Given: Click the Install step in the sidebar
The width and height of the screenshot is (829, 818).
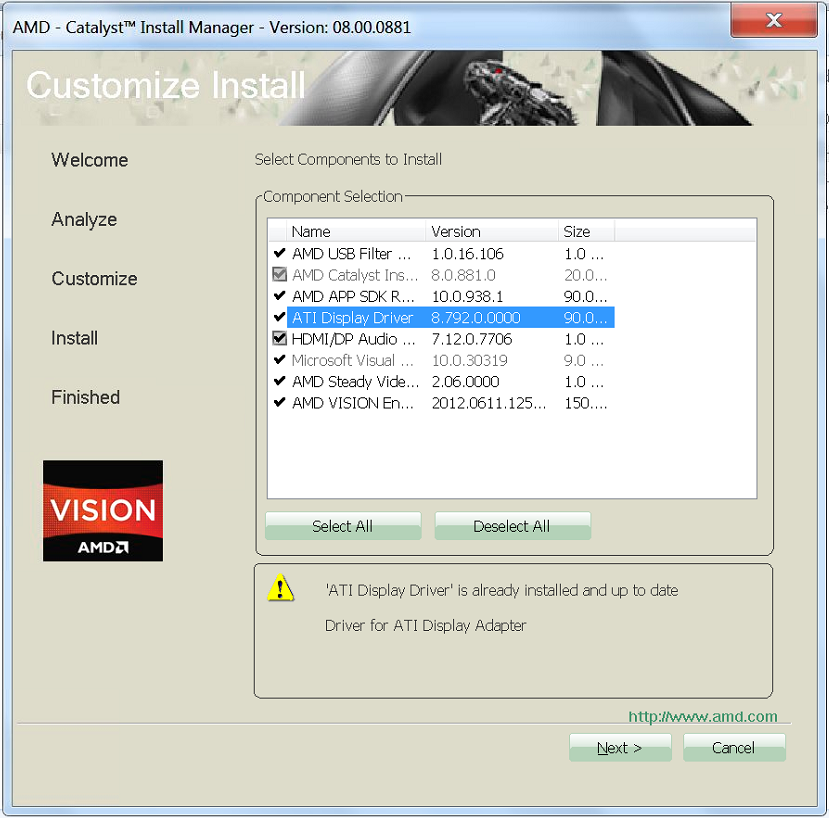Looking at the screenshot, I should click(x=75, y=338).
